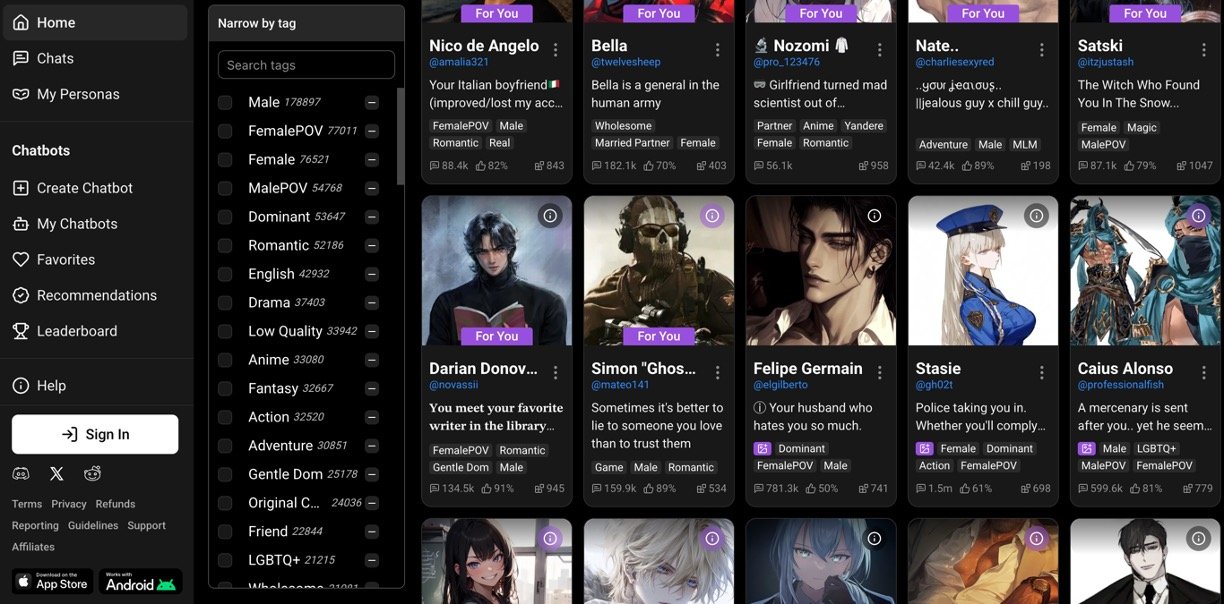Click the Search tags input field
Viewport: 1224px width, 604px height.
tap(306, 65)
